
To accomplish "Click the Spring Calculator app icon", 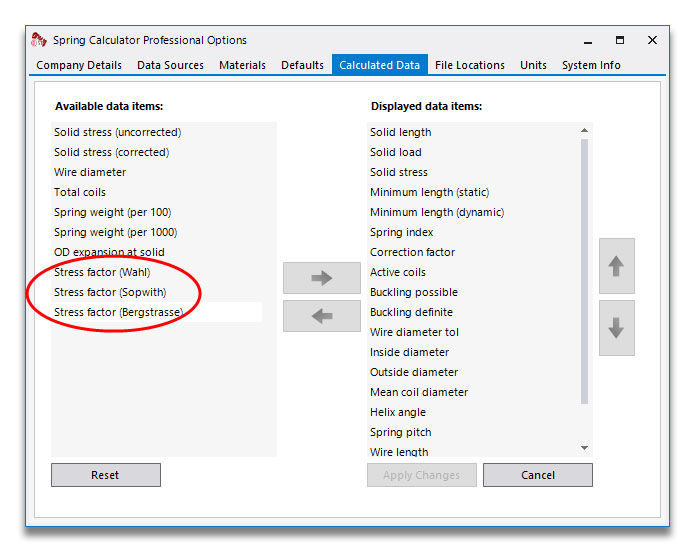I will pyautogui.click(x=39, y=40).
